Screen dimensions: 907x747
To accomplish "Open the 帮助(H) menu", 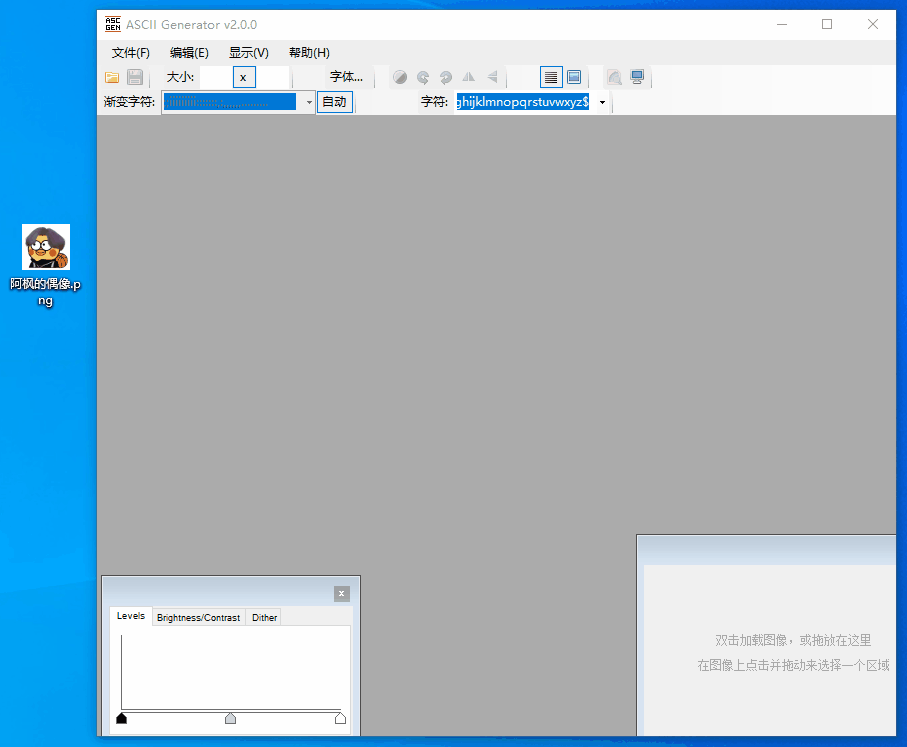I will click(x=309, y=53).
